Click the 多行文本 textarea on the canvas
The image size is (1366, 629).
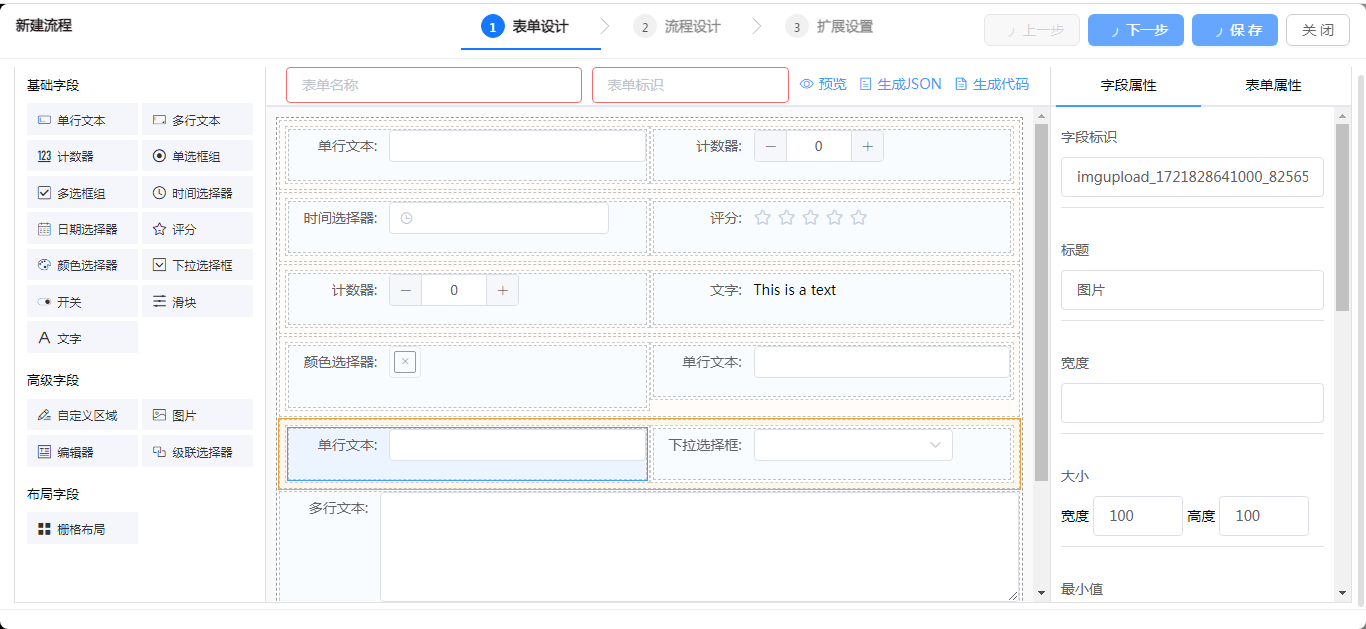[x=700, y=548]
